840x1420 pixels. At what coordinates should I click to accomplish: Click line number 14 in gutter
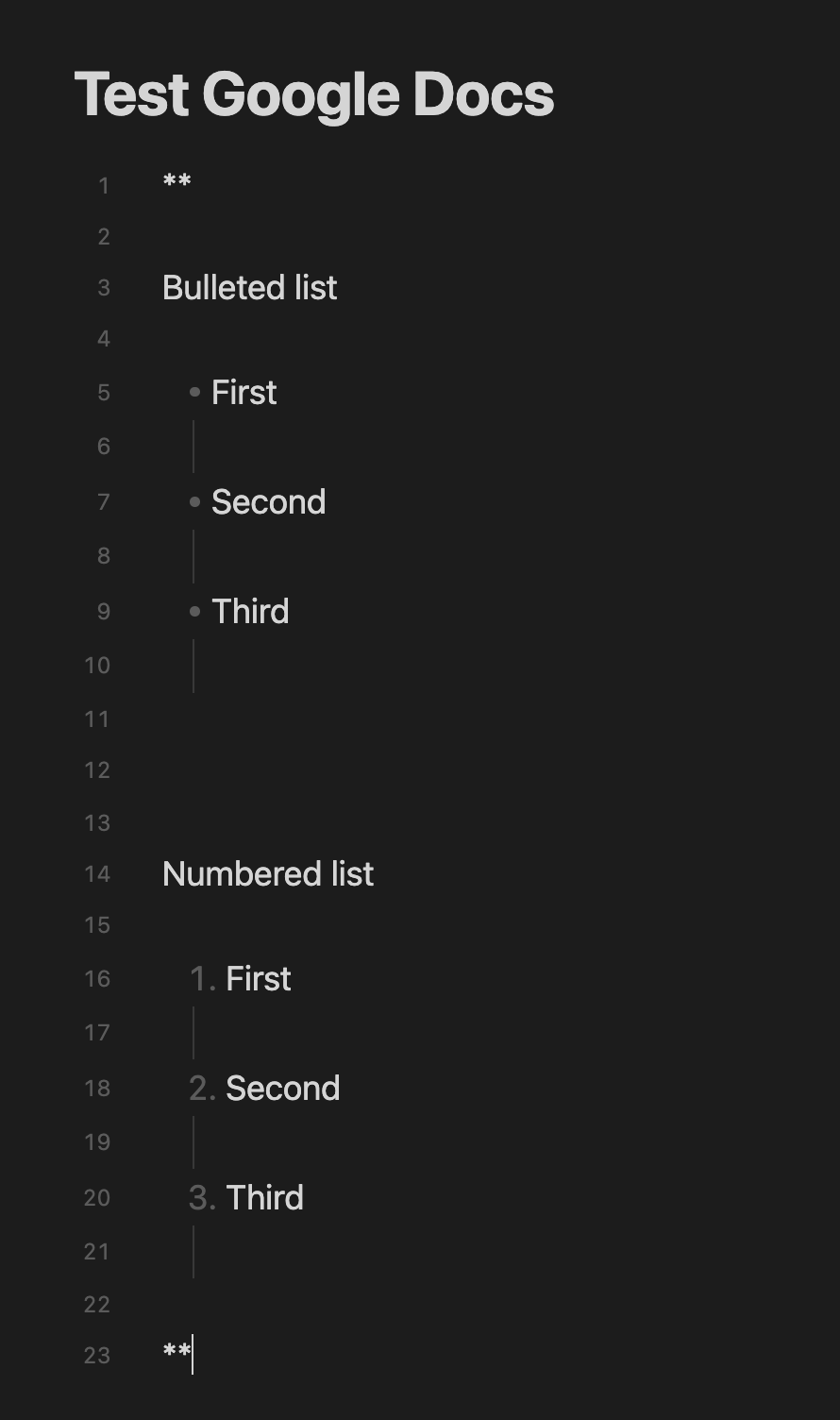(x=97, y=873)
